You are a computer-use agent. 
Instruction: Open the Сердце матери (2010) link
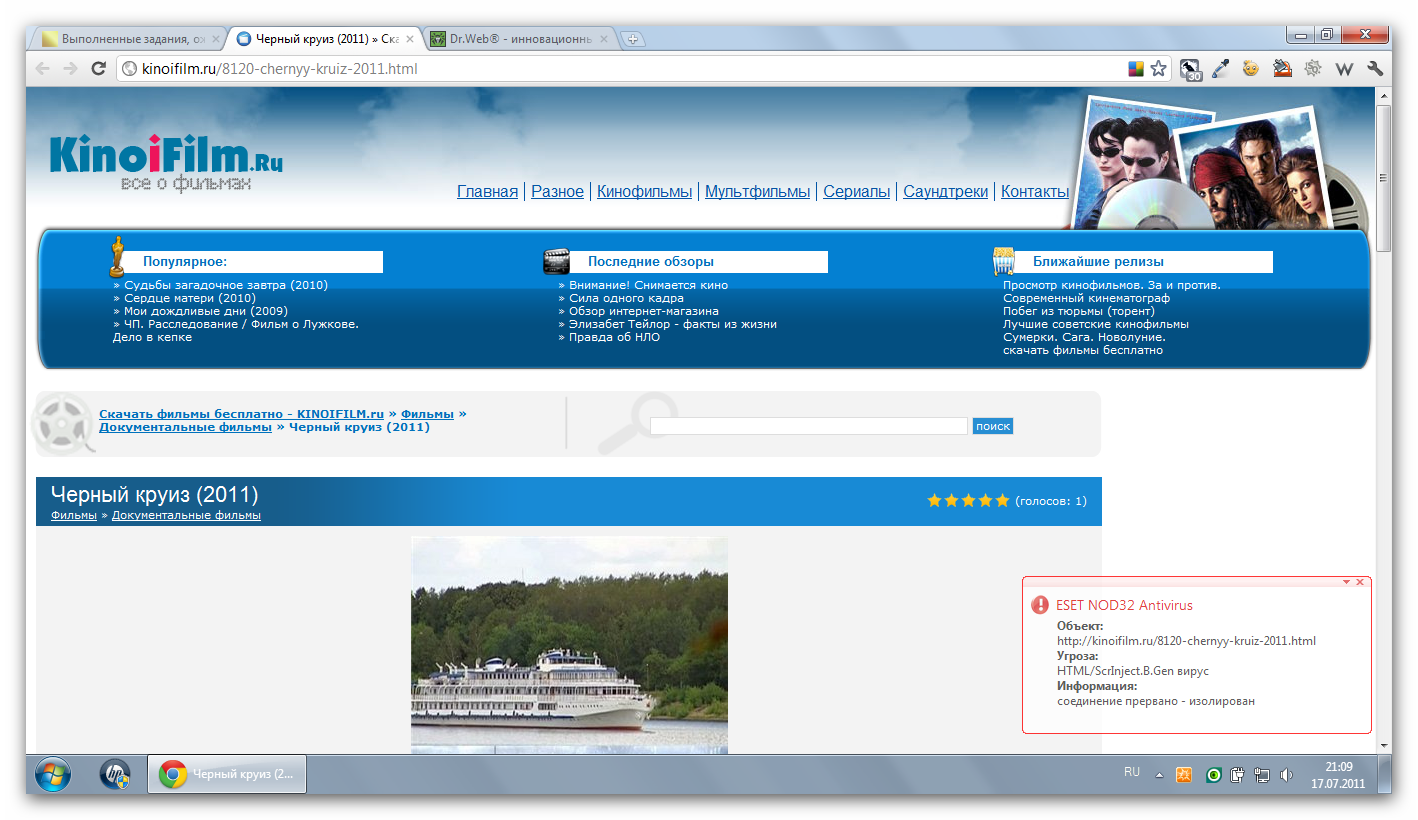pyautogui.click(x=189, y=298)
